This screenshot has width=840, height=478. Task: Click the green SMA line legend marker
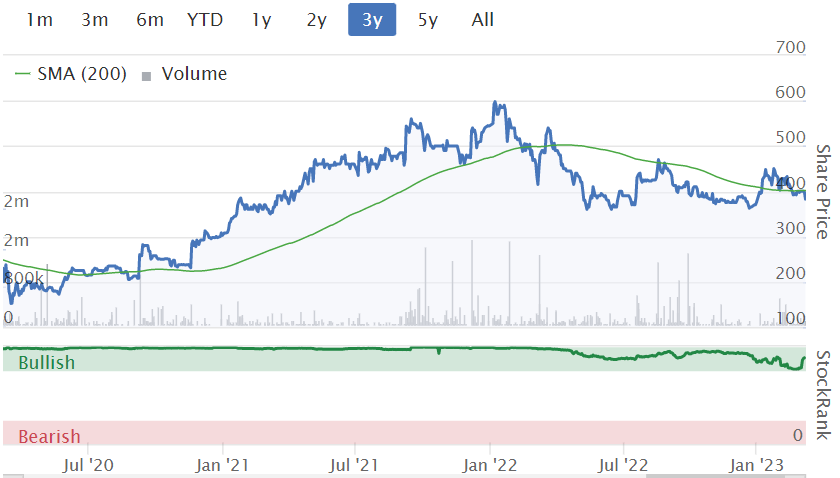coord(22,73)
